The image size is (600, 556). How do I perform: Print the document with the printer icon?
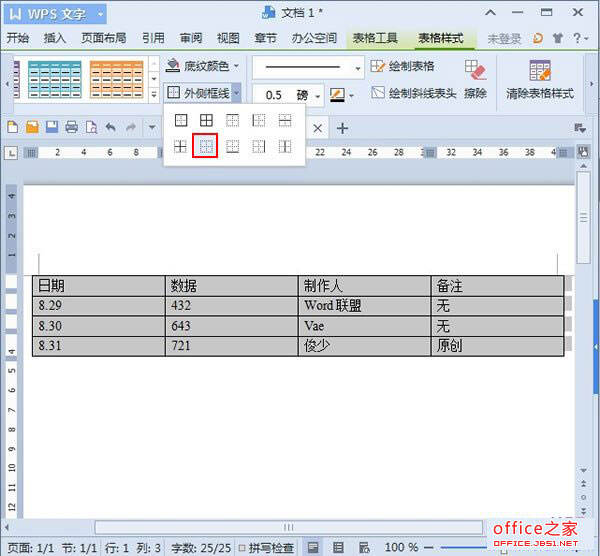click(x=72, y=127)
